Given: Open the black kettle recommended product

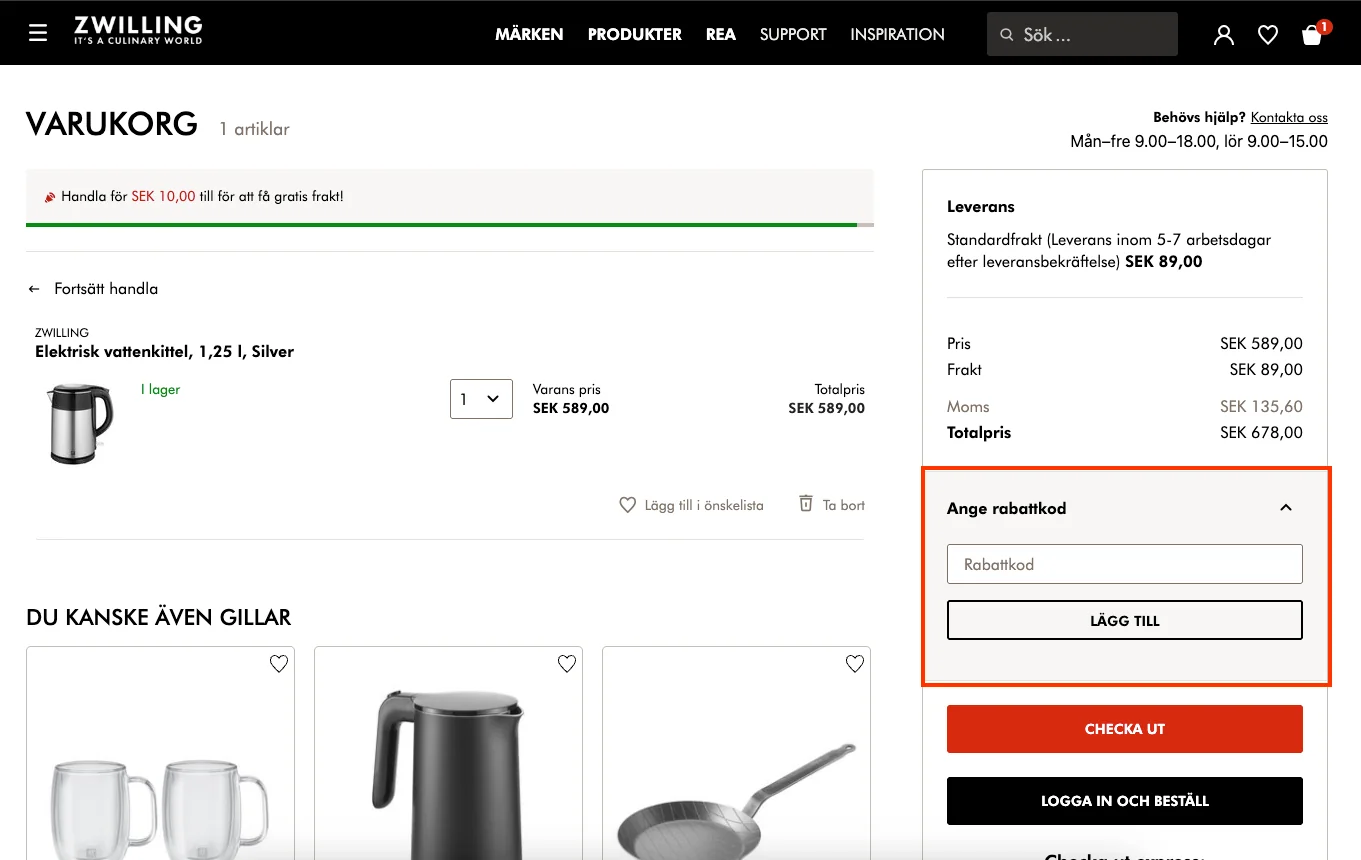Looking at the screenshot, I should coord(448,754).
